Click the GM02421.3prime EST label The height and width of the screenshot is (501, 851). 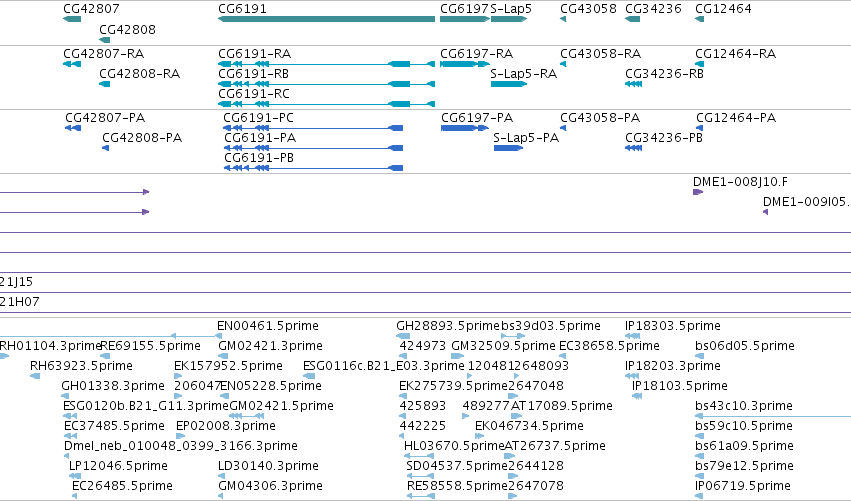(x=270, y=346)
